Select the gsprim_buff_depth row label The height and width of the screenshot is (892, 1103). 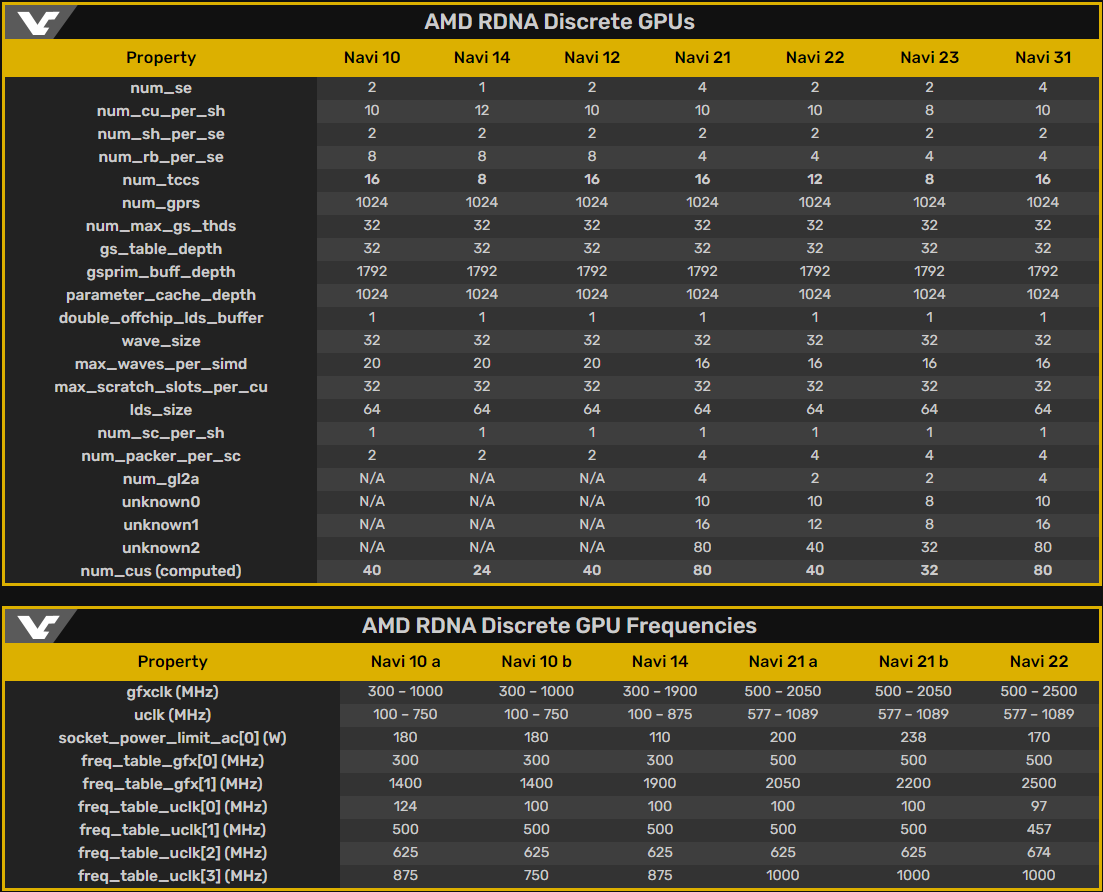point(160,272)
